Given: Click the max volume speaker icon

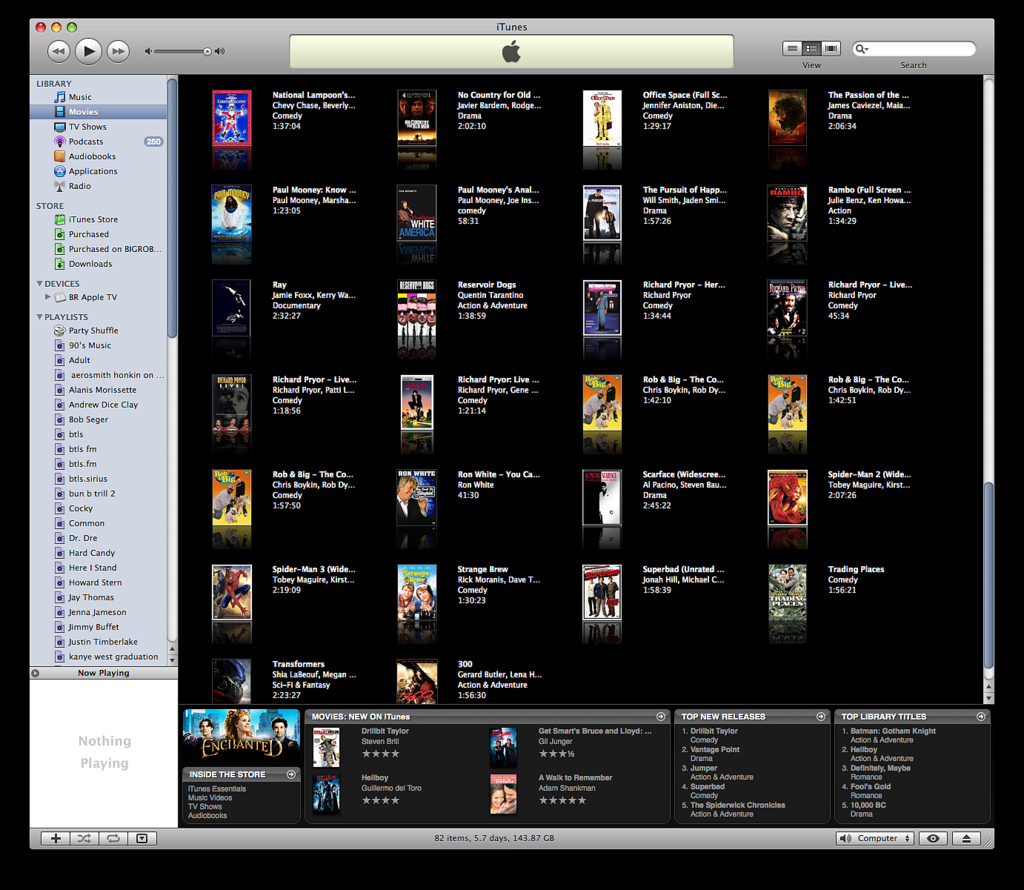Looking at the screenshot, I should 220,52.
